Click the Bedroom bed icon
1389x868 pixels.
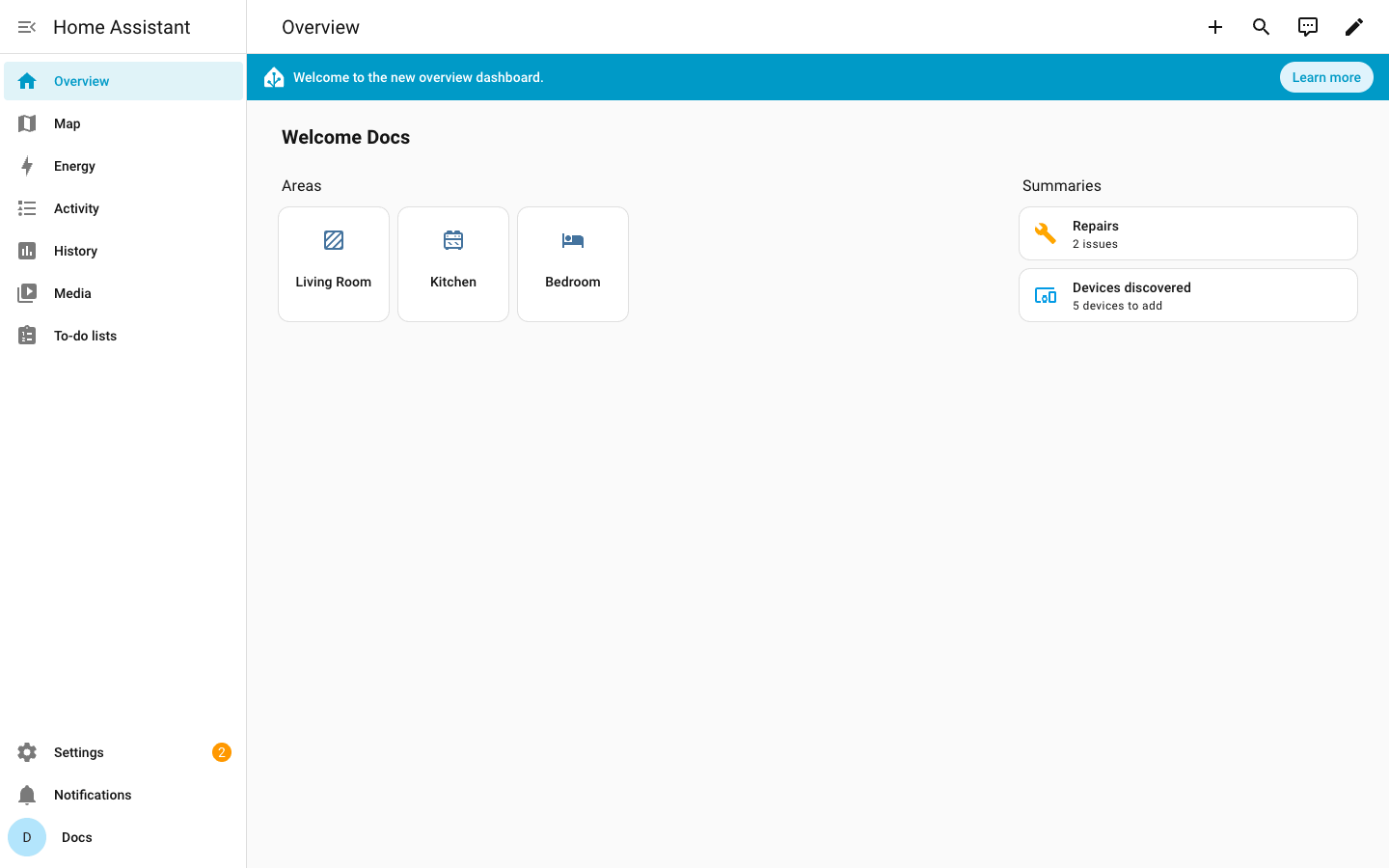click(x=573, y=240)
